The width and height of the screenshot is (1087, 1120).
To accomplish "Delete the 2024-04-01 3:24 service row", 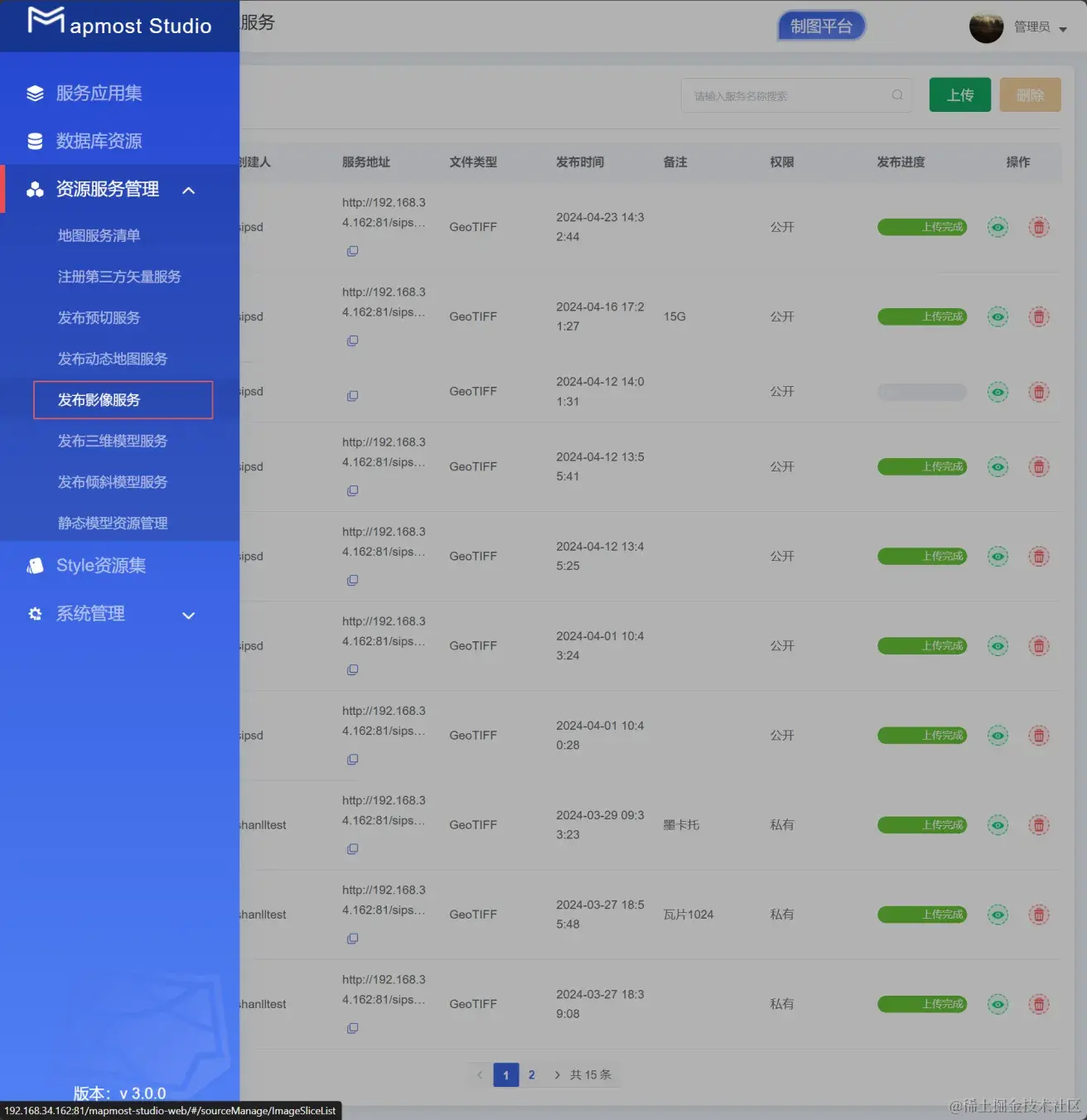I will click(x=1039, y=646).
